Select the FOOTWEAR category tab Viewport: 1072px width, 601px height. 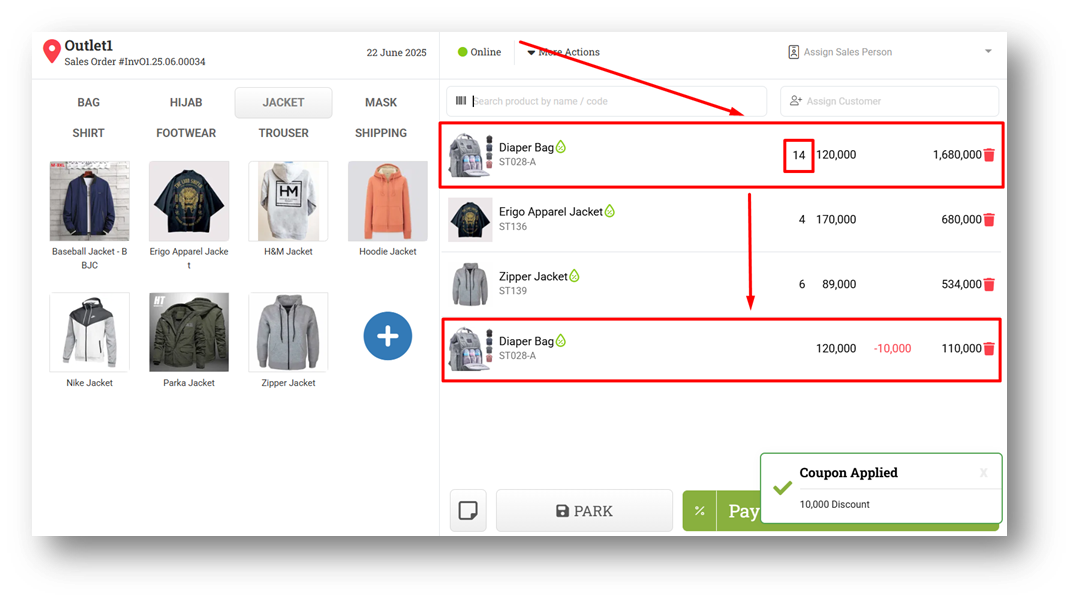[186, 133]
